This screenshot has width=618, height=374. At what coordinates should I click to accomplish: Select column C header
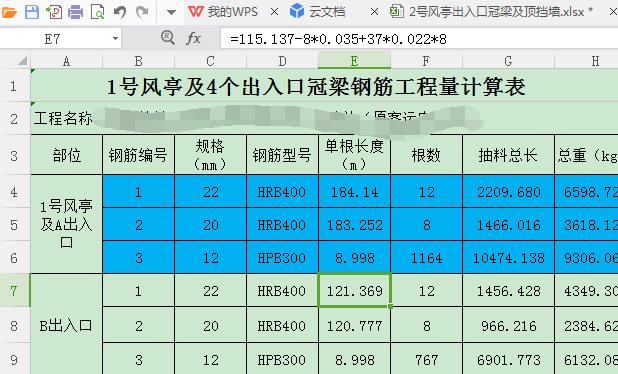[x=210, y=61]
